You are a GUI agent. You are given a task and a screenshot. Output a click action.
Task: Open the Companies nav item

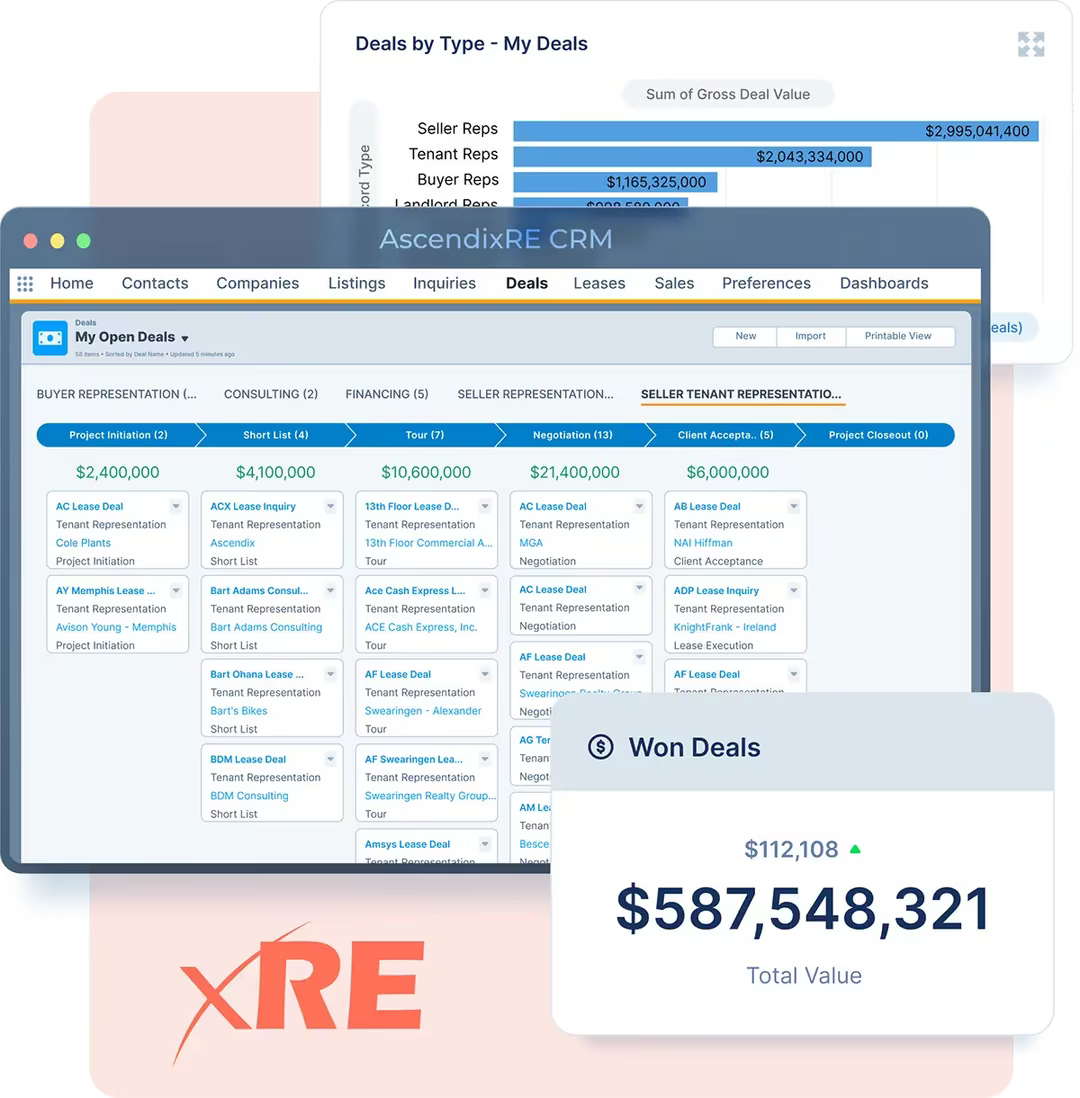tap(257, 284)
